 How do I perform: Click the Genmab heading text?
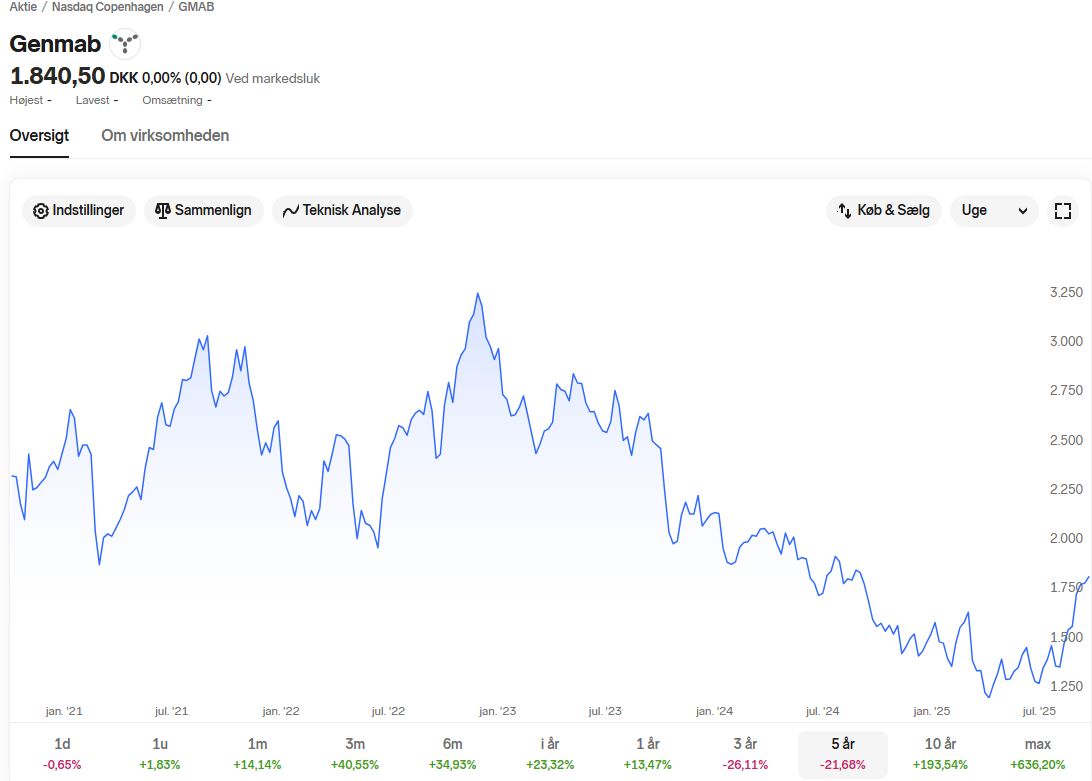pyautogui.click(x=55, y=44)
